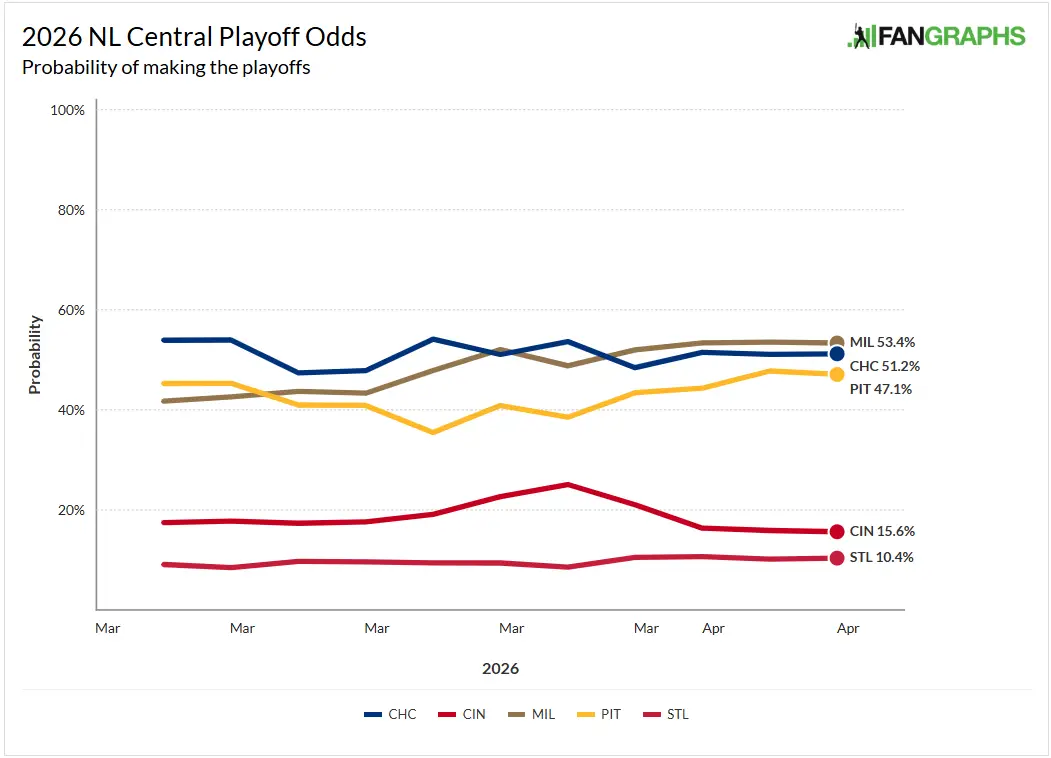Toggle the PIT series in legend

point(599,714)
